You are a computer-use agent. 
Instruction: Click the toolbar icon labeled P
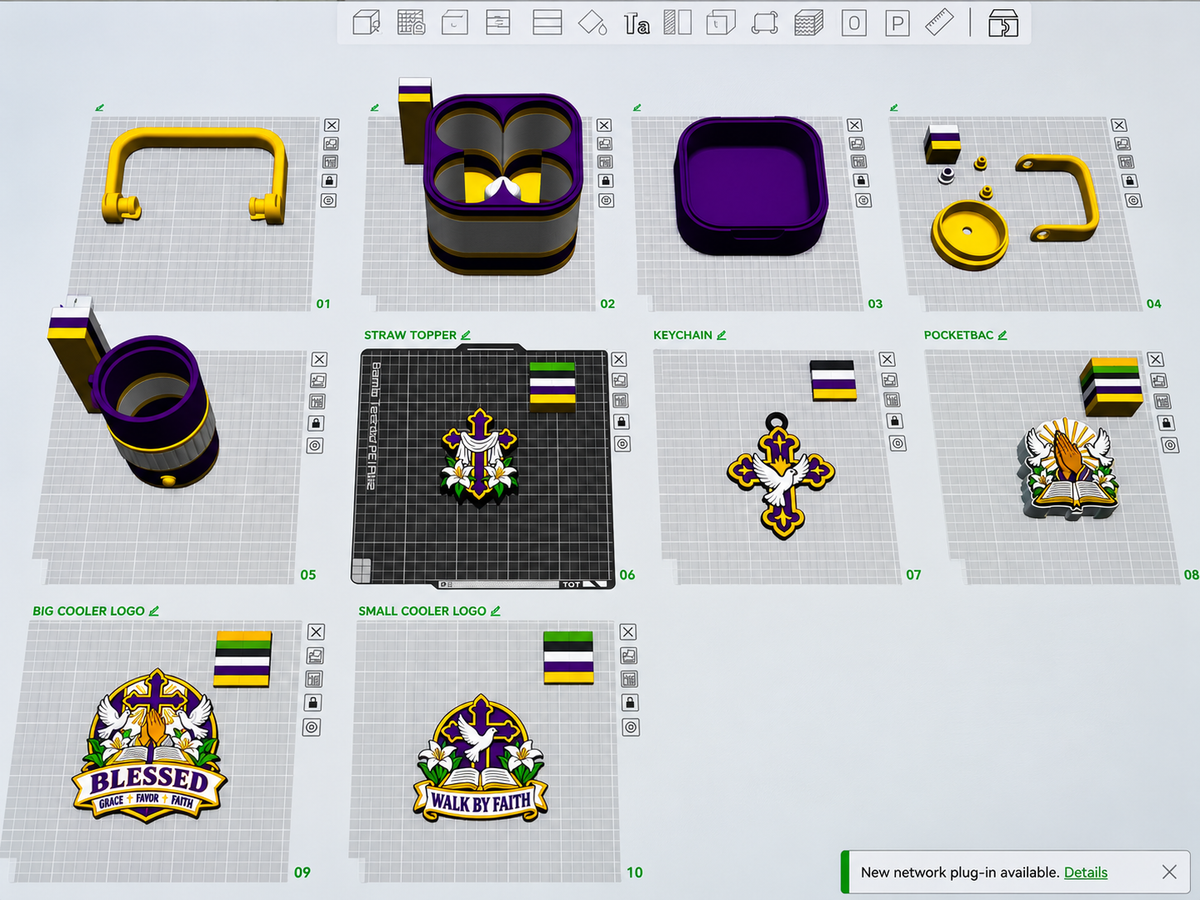pos(897,22)
